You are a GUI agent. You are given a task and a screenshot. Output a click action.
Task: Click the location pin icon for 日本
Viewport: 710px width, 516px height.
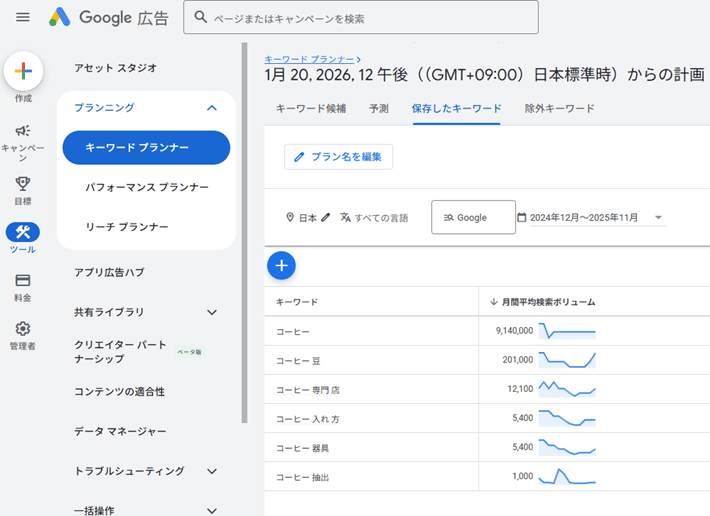(x=290, y=217)
